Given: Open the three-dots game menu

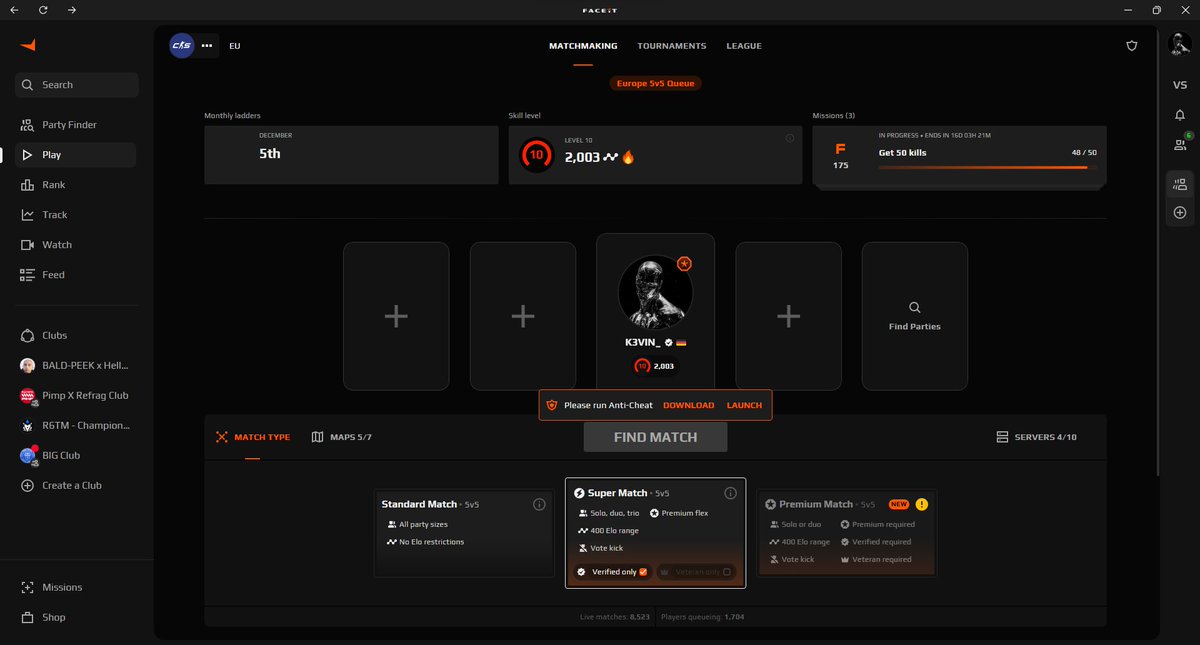Looking at the screenshot, I should pos(207,45).
